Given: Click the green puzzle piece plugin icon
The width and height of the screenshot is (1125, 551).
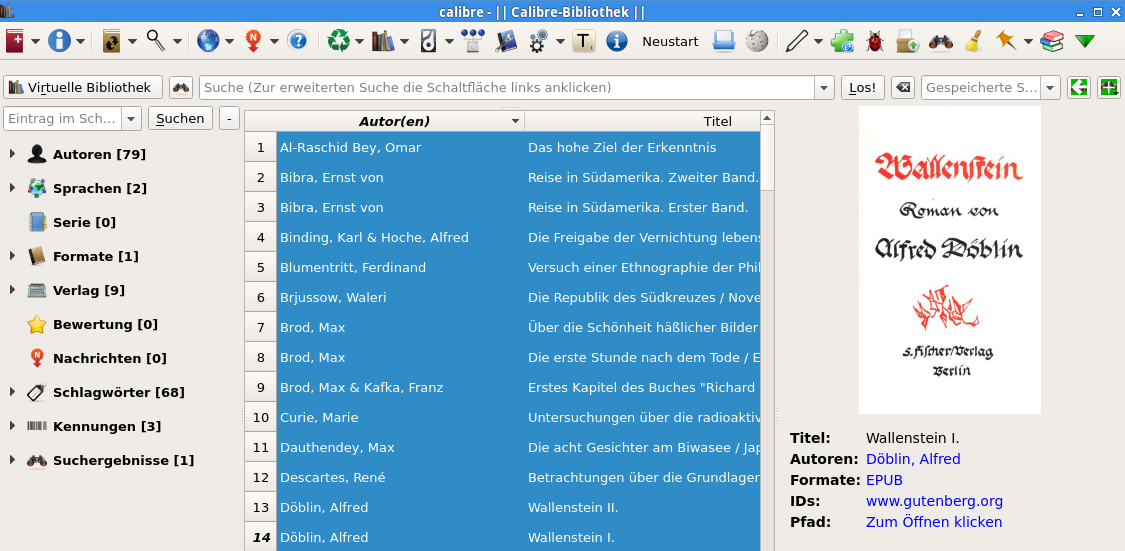Looking at the screenshot, I should 842,41.
